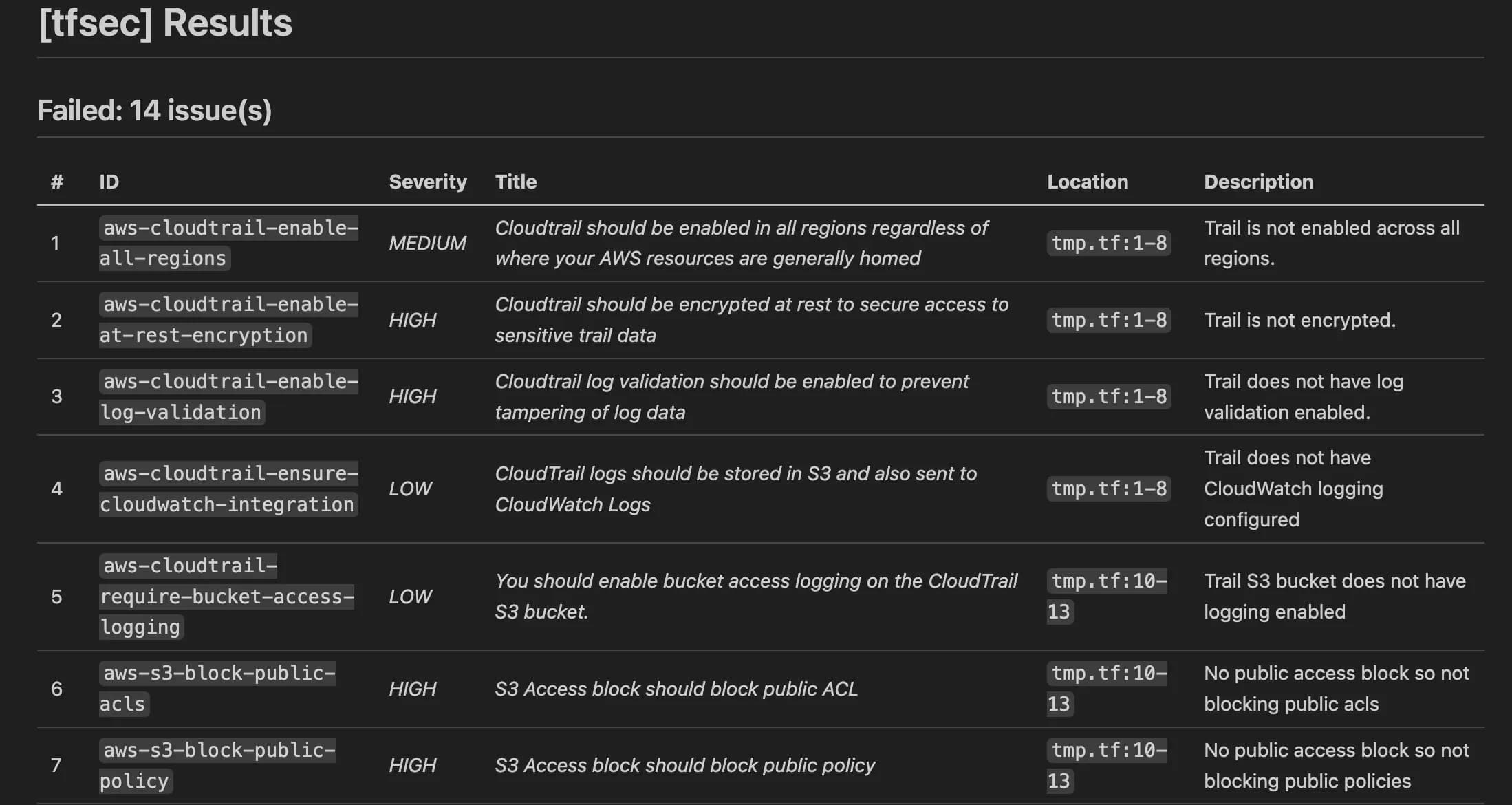The image size is (1512, 805).
Task: Click the 'Severity' column header
Action: pos(428,182)
